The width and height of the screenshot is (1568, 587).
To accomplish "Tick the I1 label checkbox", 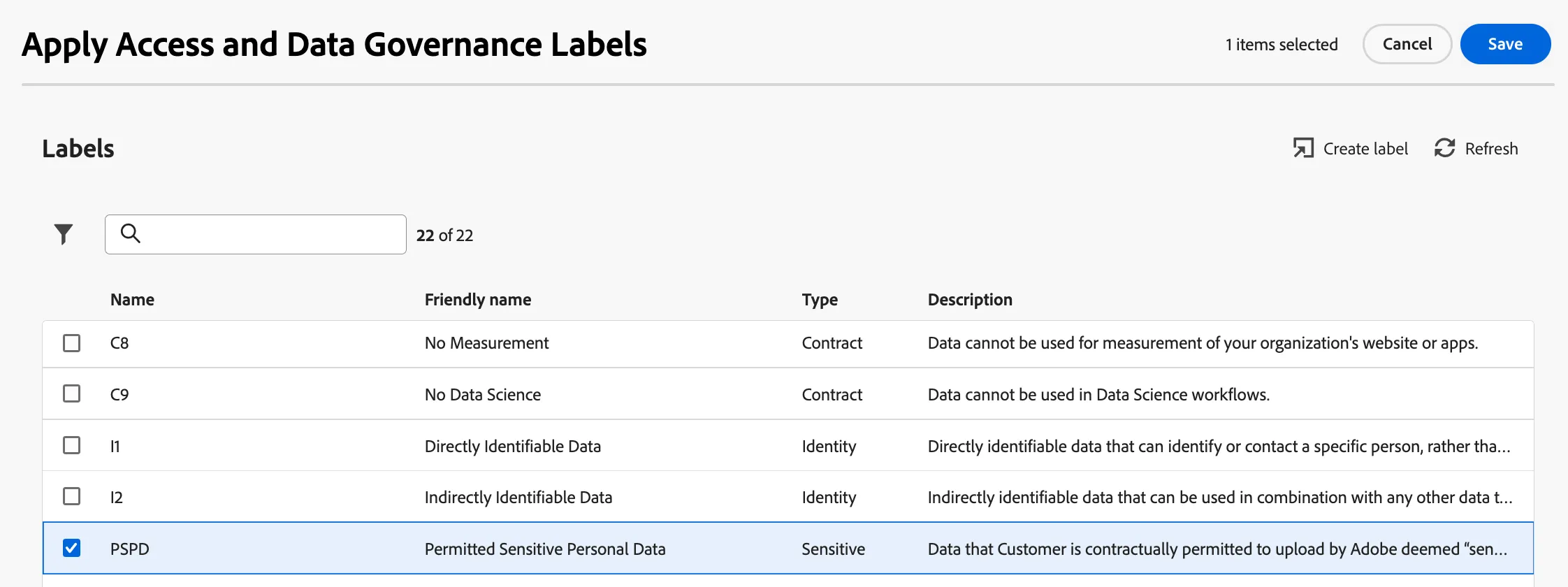I will click(71, 446).
